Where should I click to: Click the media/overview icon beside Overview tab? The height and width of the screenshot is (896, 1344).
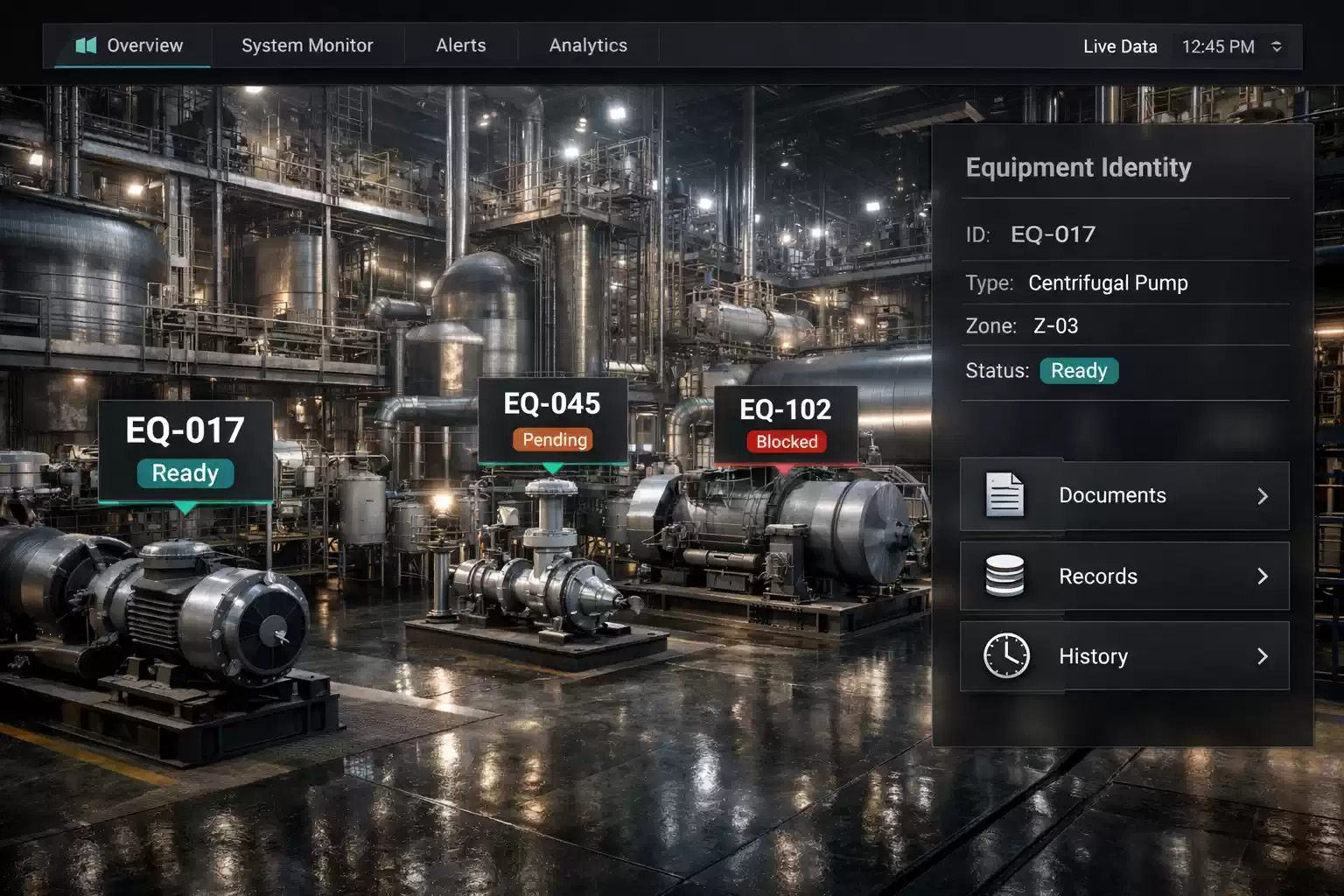click(x=86, y=45)
